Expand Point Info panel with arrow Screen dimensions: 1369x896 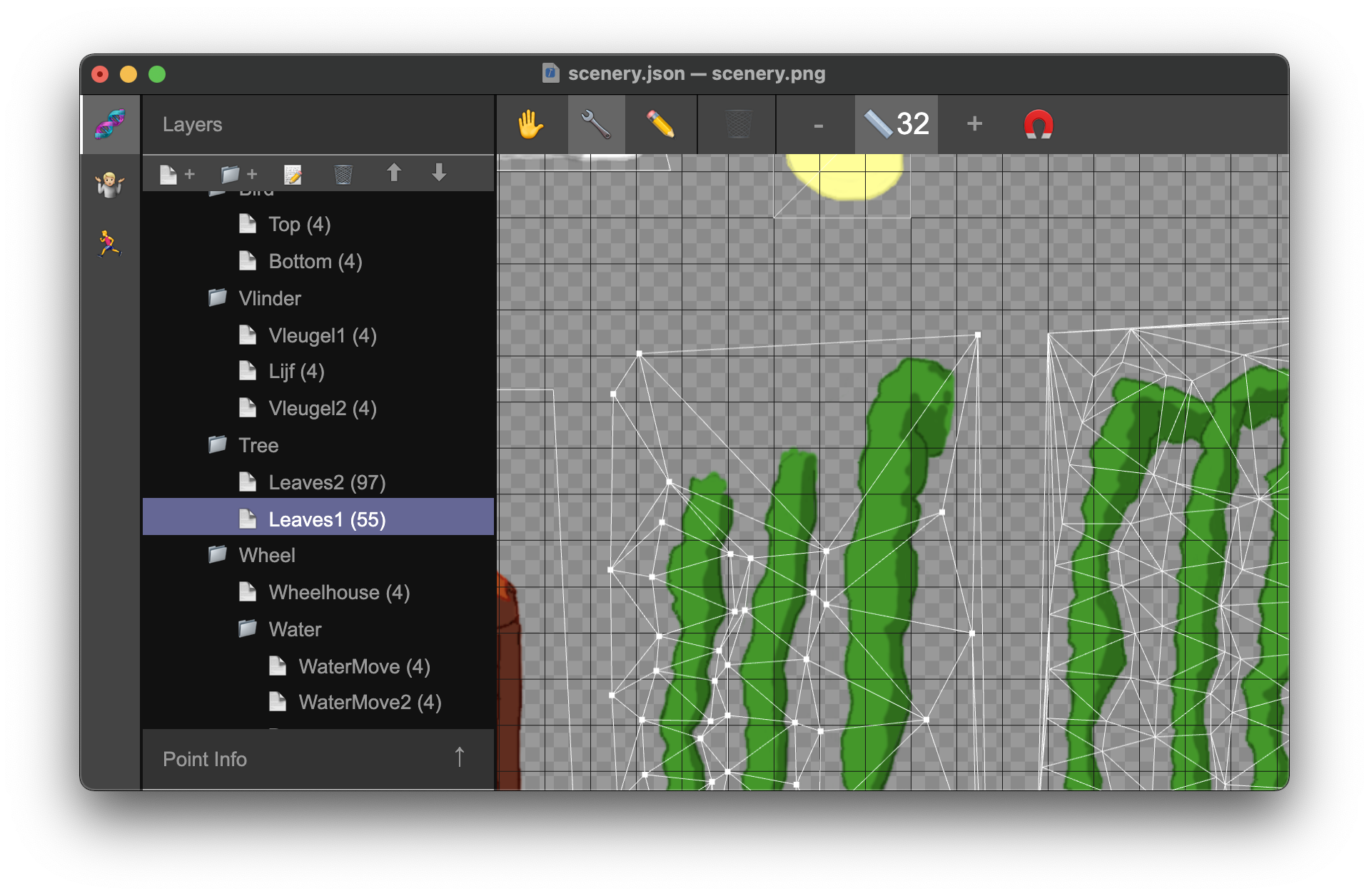(x=460, y=758)
